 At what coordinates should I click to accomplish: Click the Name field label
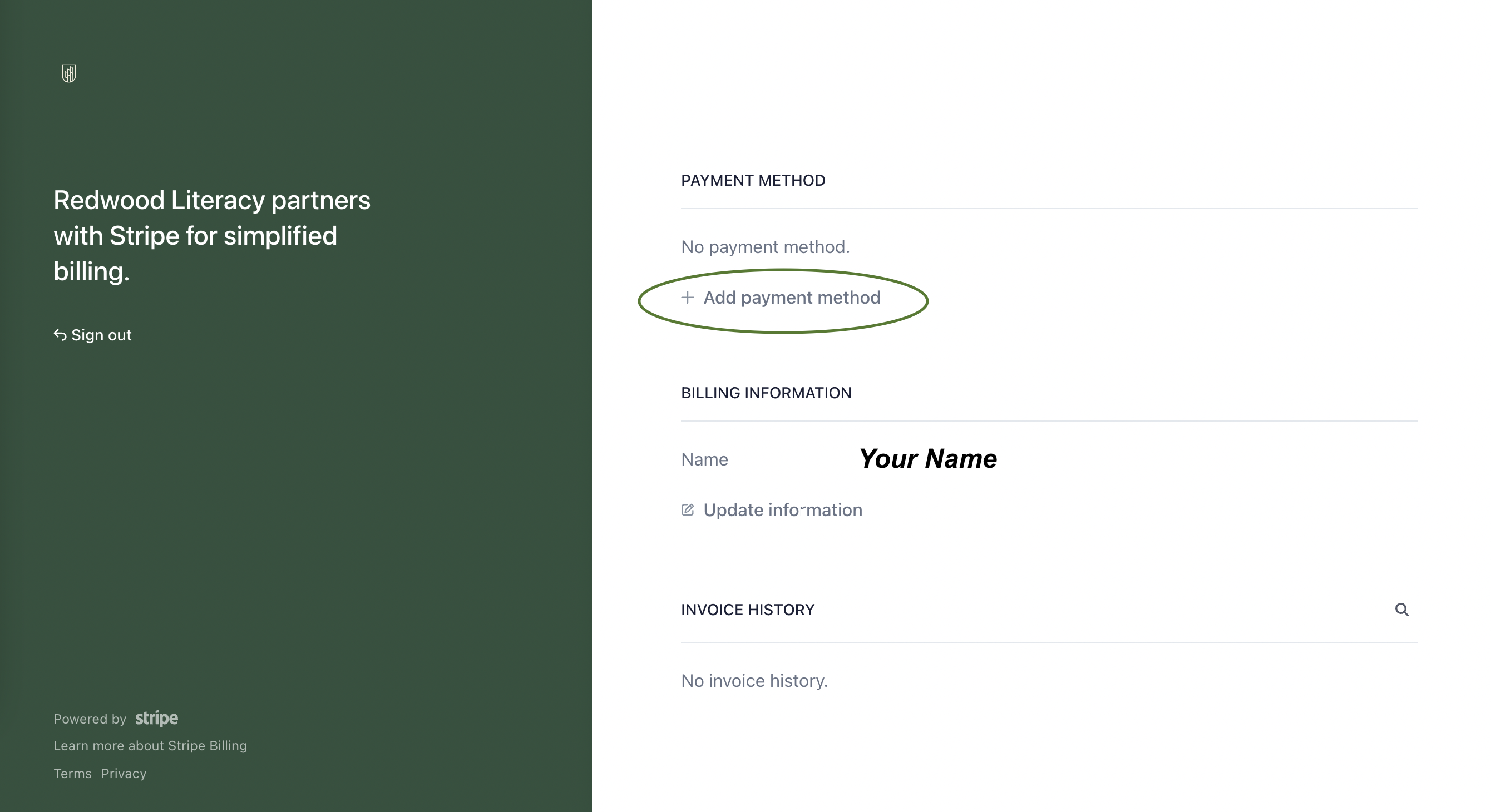tap(704, 459)
